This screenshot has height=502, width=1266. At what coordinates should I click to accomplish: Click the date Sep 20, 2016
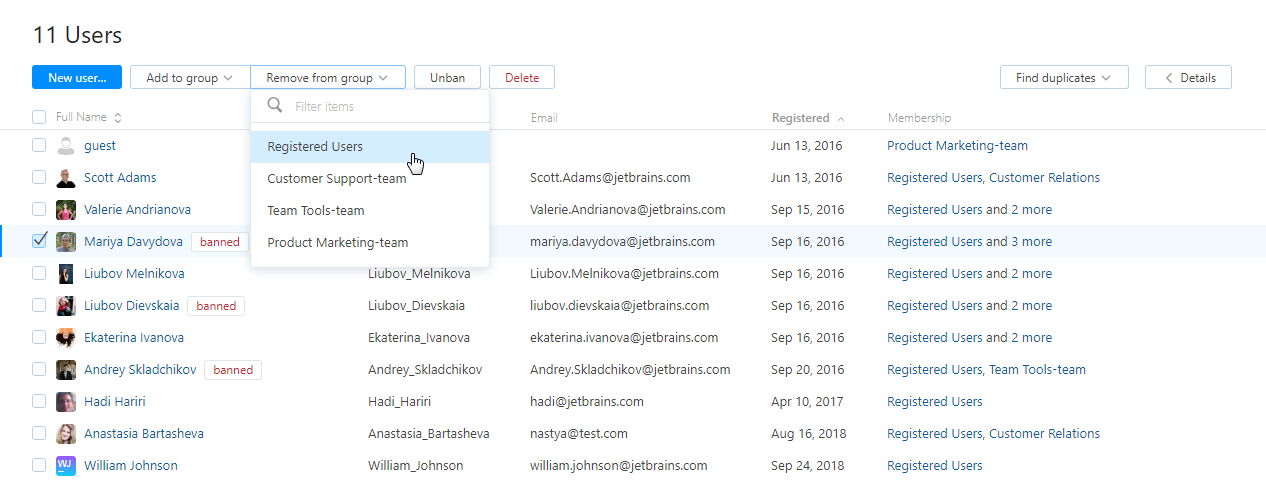(808, 370)
